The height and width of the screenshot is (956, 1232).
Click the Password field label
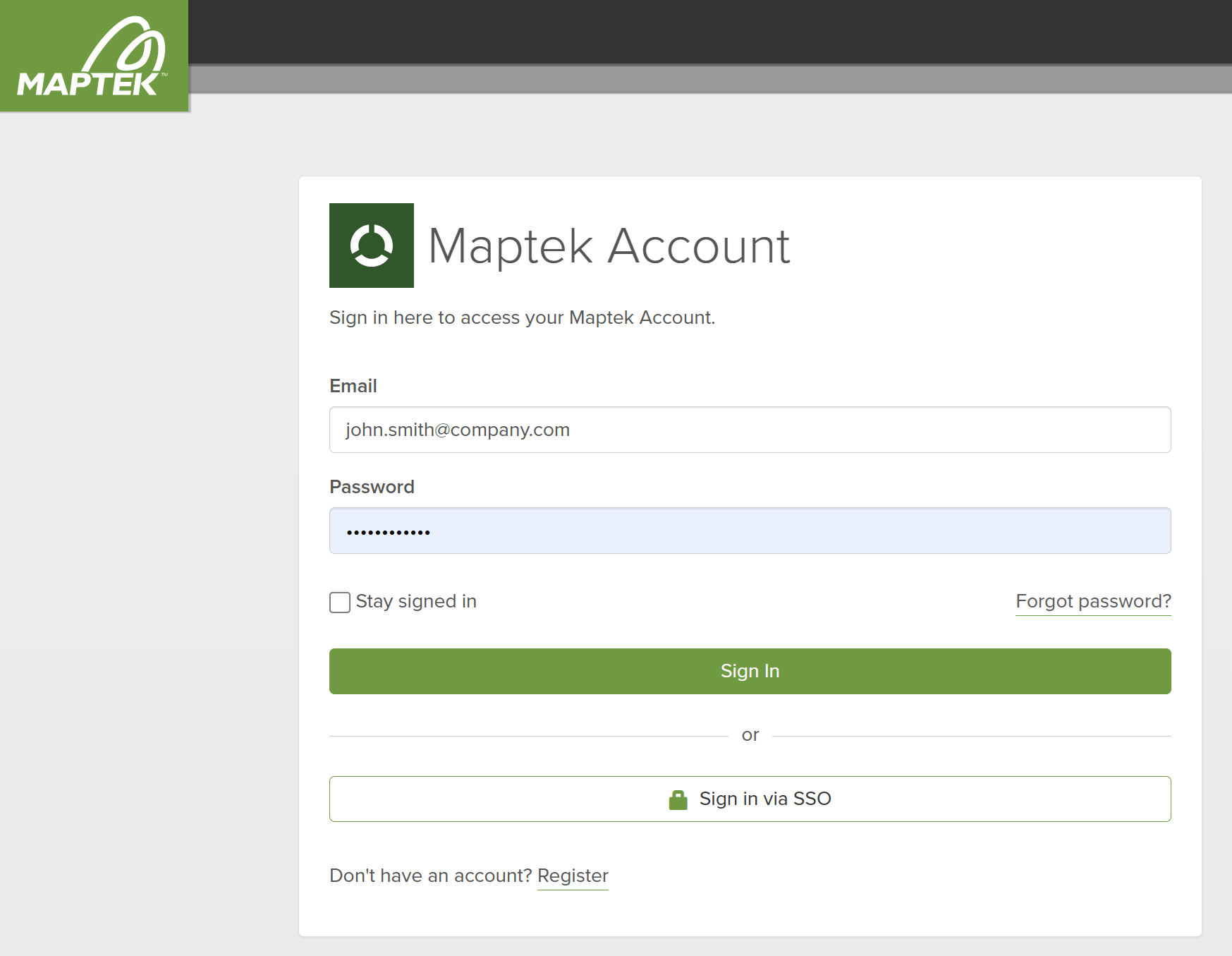click(372, 487)
